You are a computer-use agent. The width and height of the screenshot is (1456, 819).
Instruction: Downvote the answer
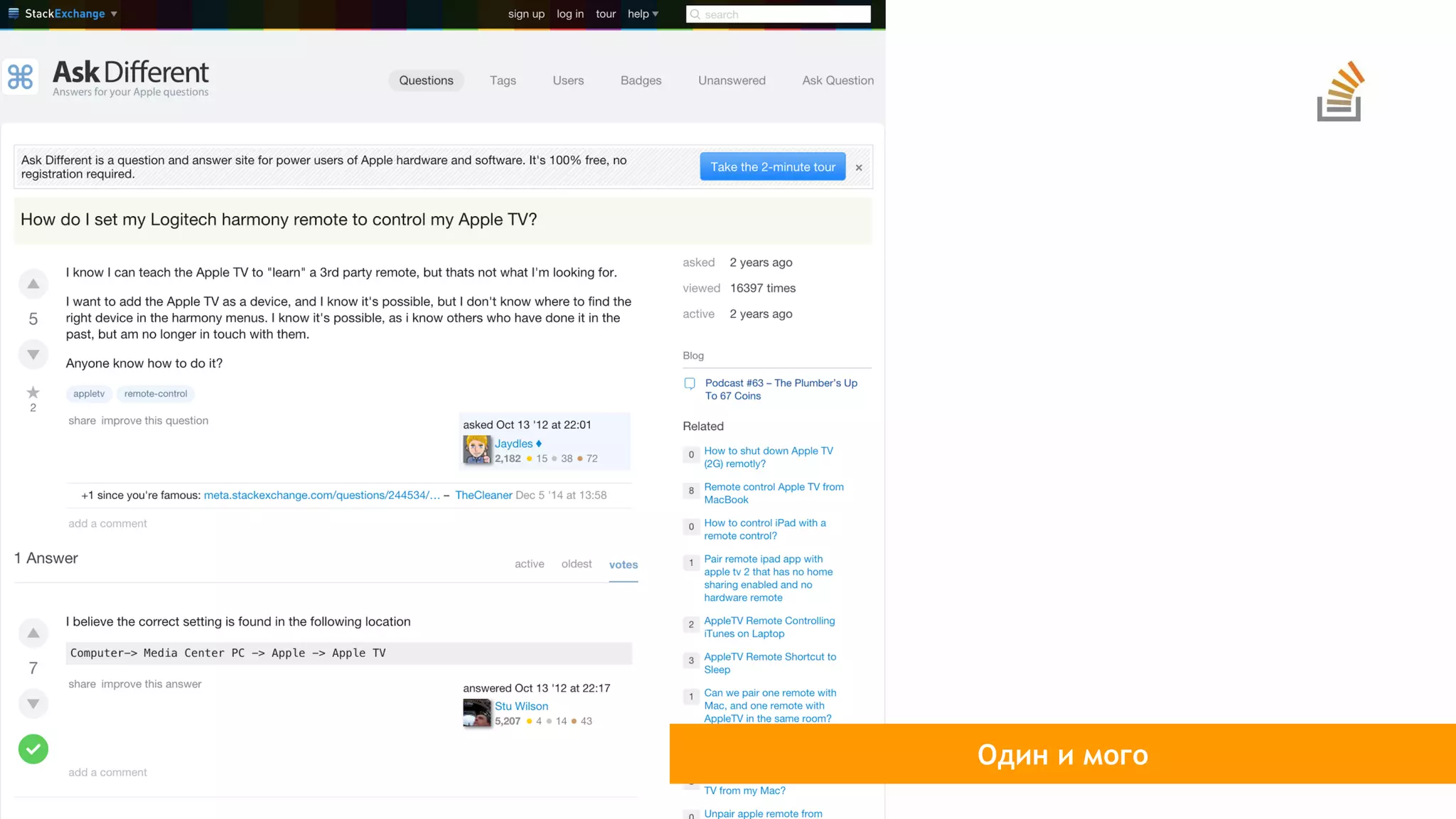point(33,704)
